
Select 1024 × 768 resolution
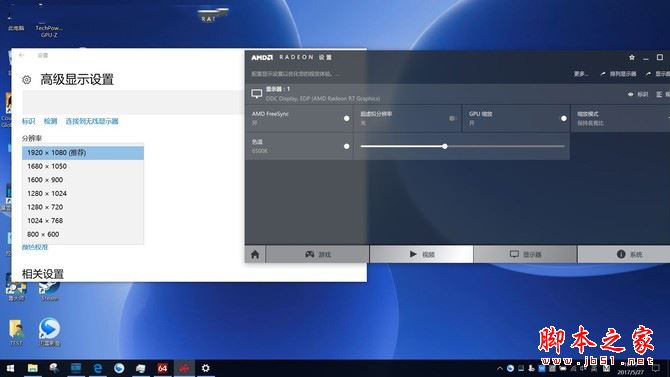click(x=83, y=221)
